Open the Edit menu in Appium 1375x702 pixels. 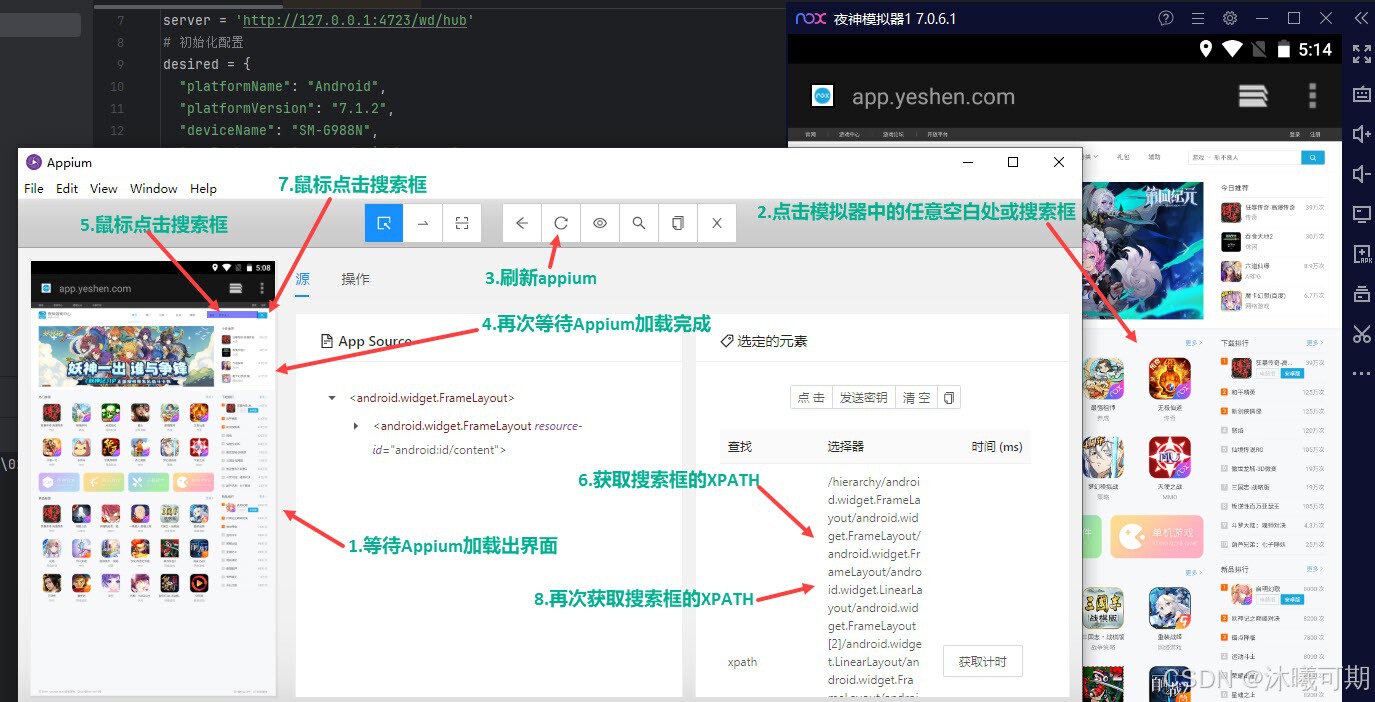(x=67, y=188)
